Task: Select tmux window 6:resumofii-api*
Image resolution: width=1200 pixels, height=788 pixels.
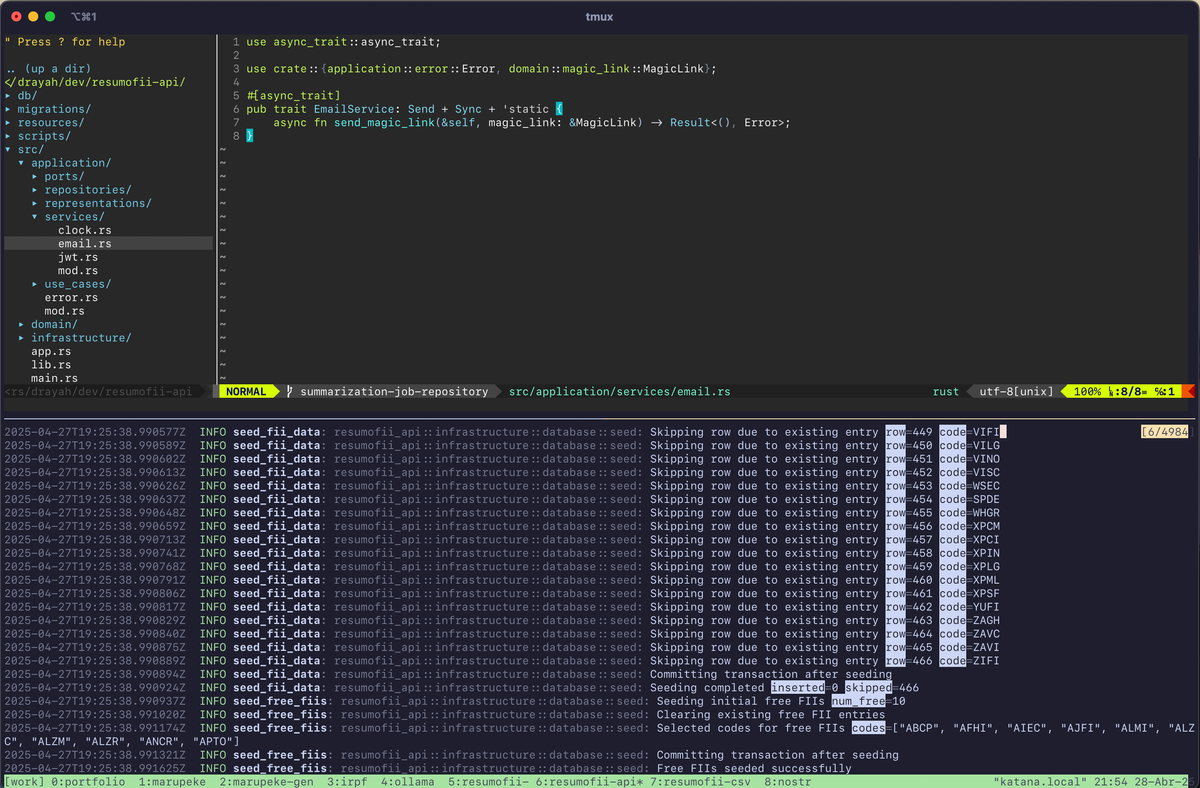Action: click(x=589, y=781)
